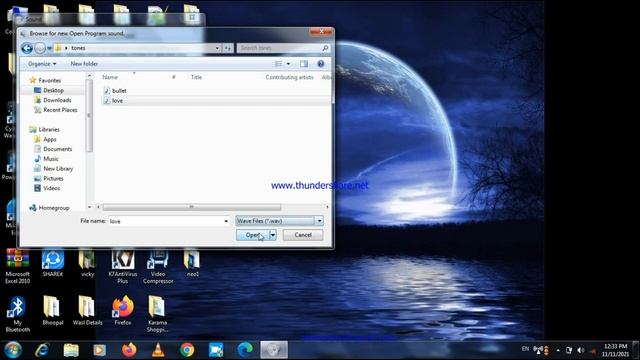The image size is (640, 360).
Task: Open the Video Compressor desktop shortcut
Action: [158, 266]
